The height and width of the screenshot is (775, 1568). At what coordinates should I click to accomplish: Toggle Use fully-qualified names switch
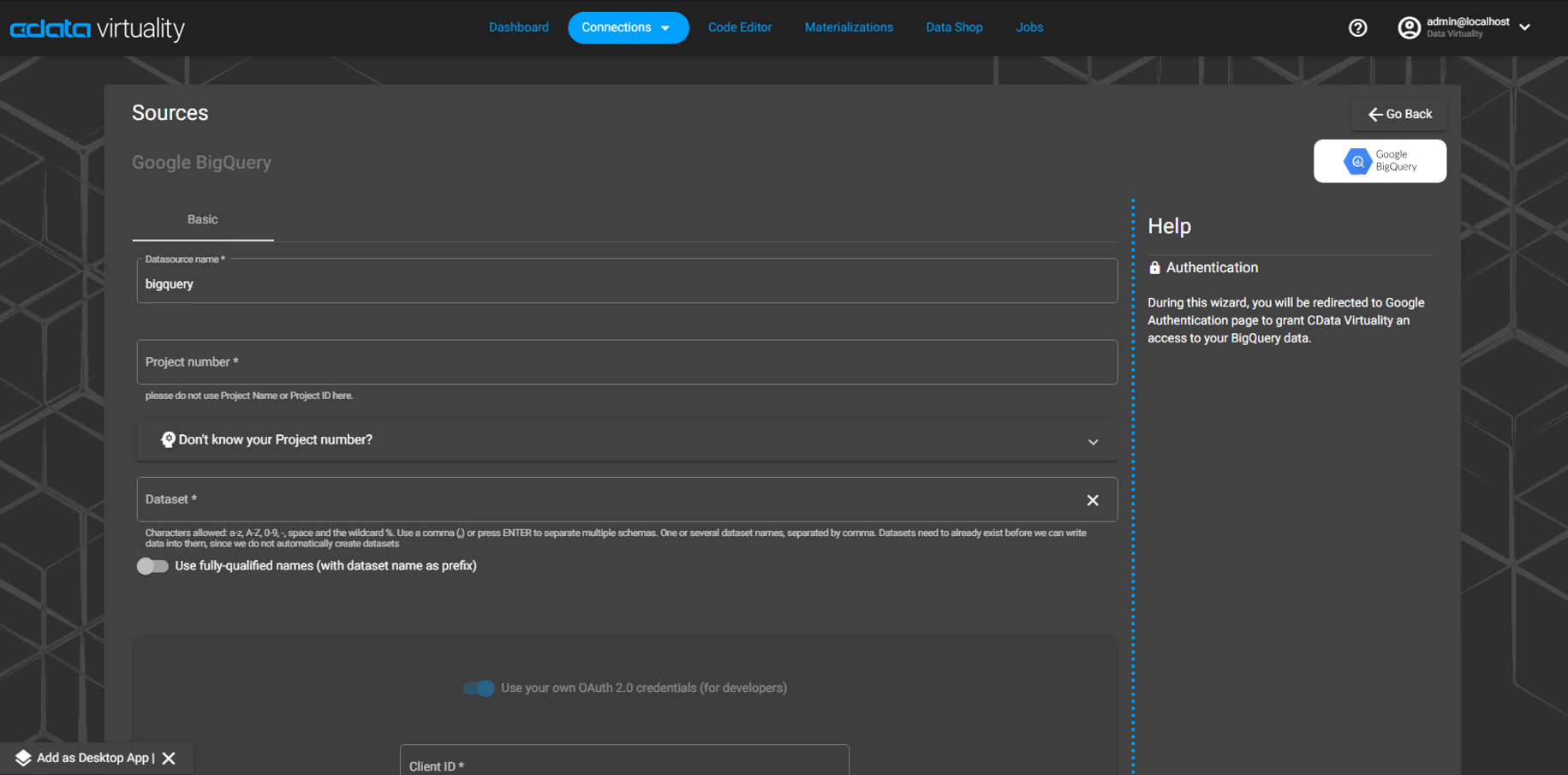(152, 566)
